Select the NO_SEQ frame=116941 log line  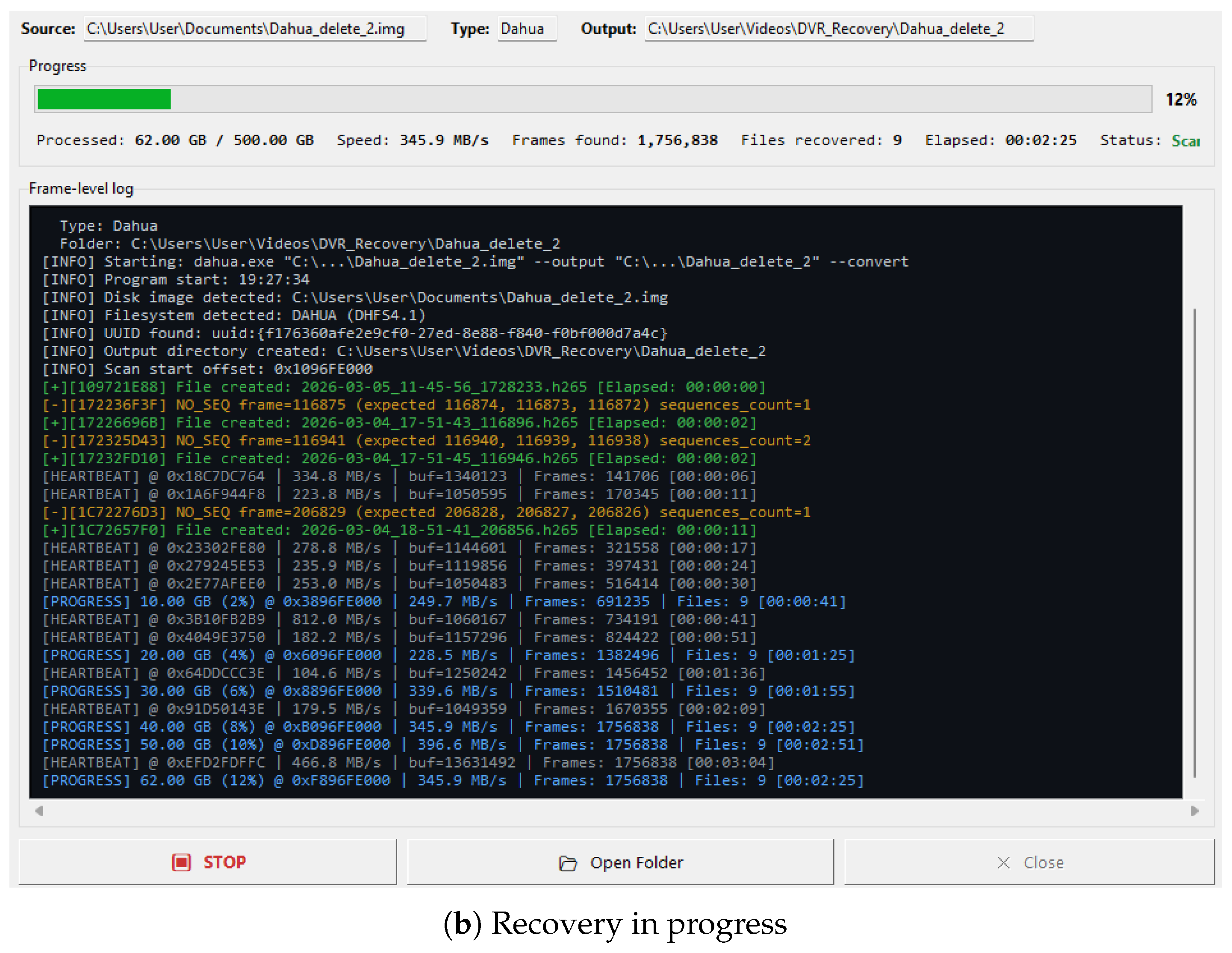pyautogui.click(x=427, y=441)
